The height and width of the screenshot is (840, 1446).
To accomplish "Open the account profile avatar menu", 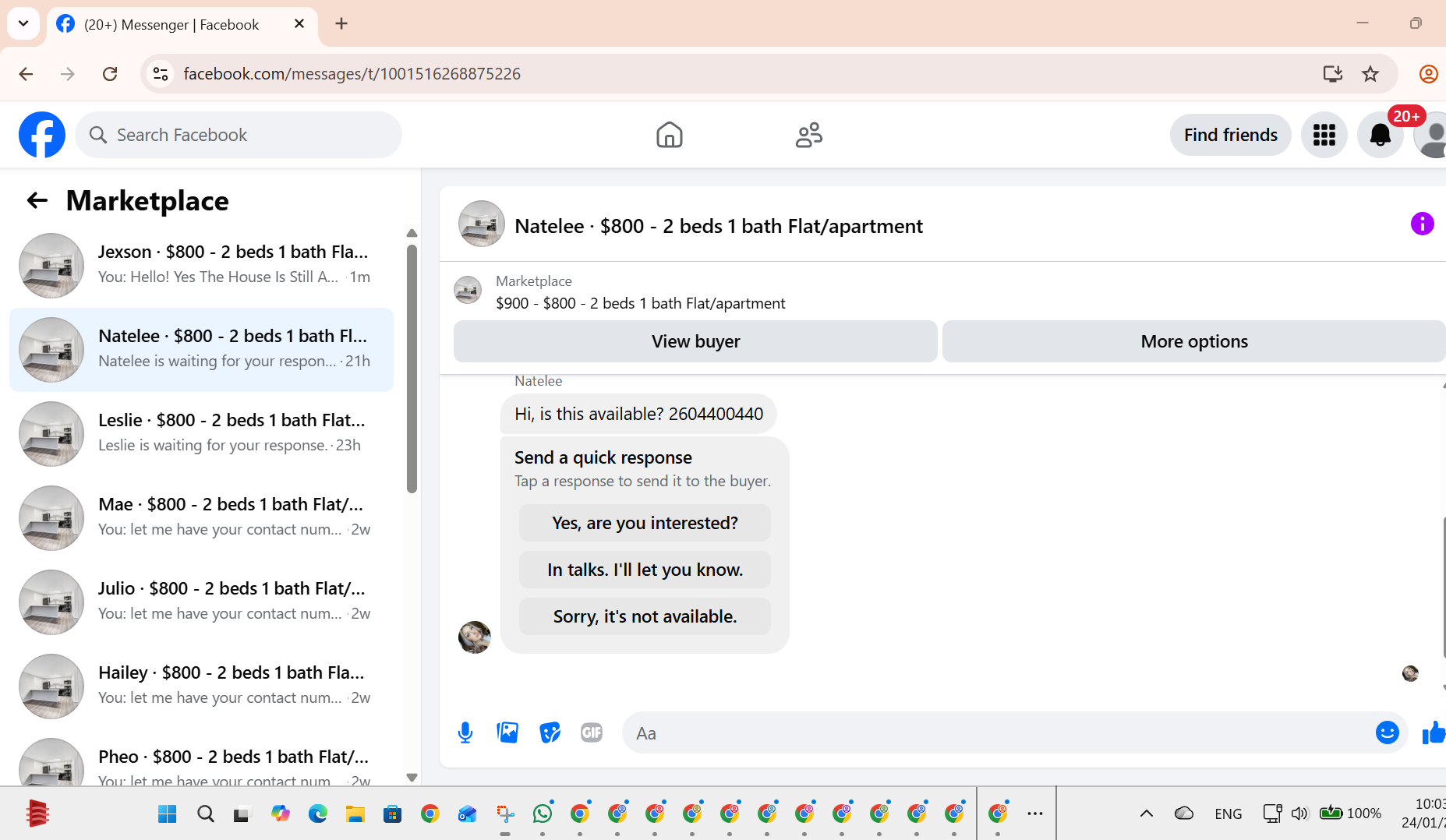I will pos(1433,135).
